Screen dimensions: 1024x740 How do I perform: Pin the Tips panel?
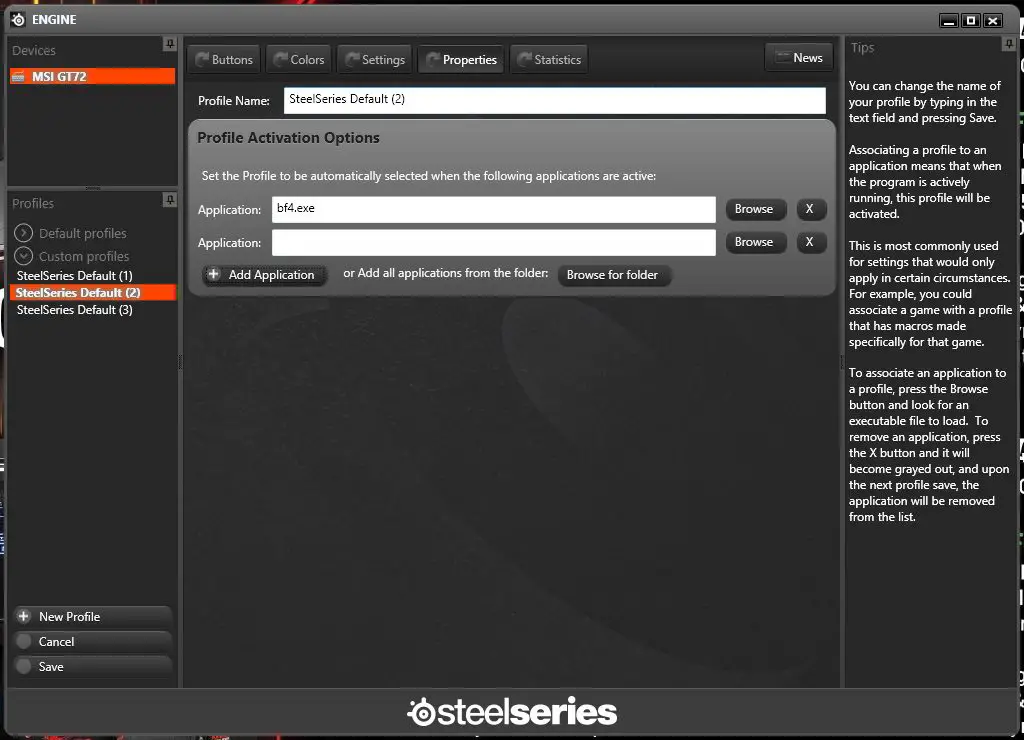click(1008, 44)
